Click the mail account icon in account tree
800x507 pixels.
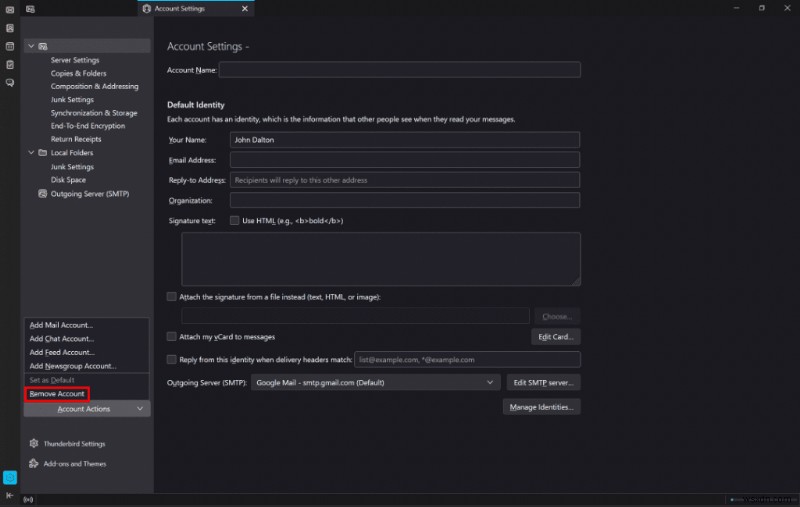(x=43, y=46)
